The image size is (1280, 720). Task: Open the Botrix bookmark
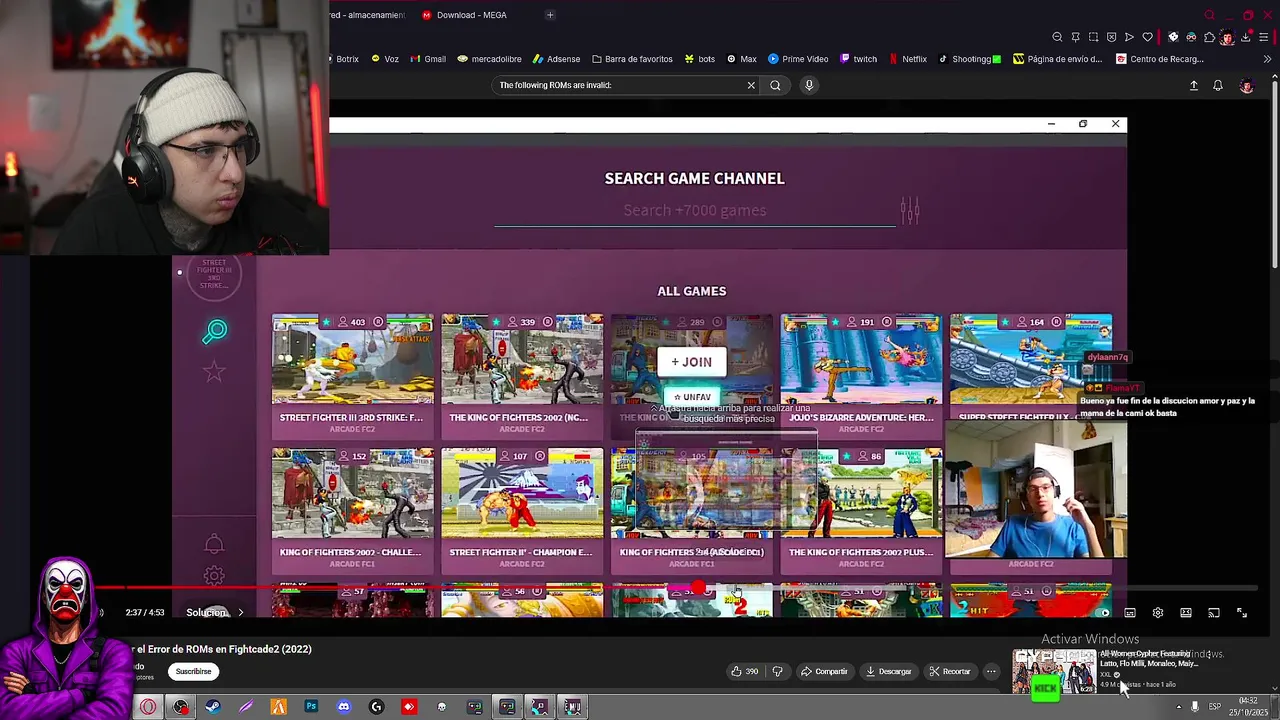[x=341, y=59]
